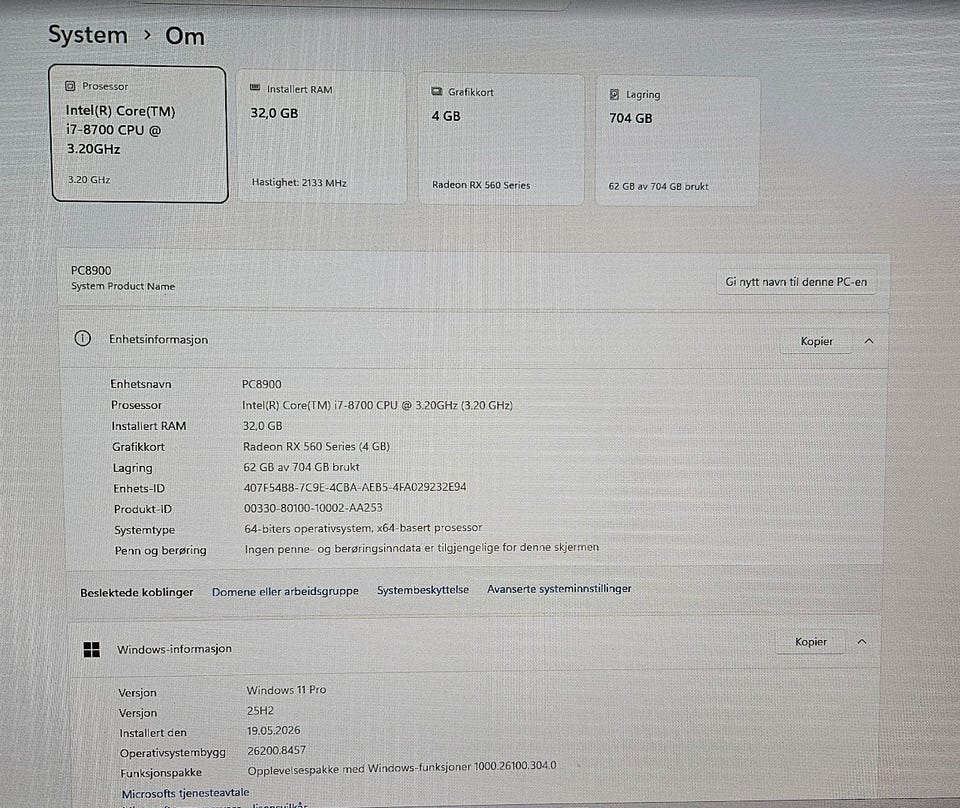Open 'Avanserte systeminnstillinger' link

pyautogui.click(x=559, y=588)
